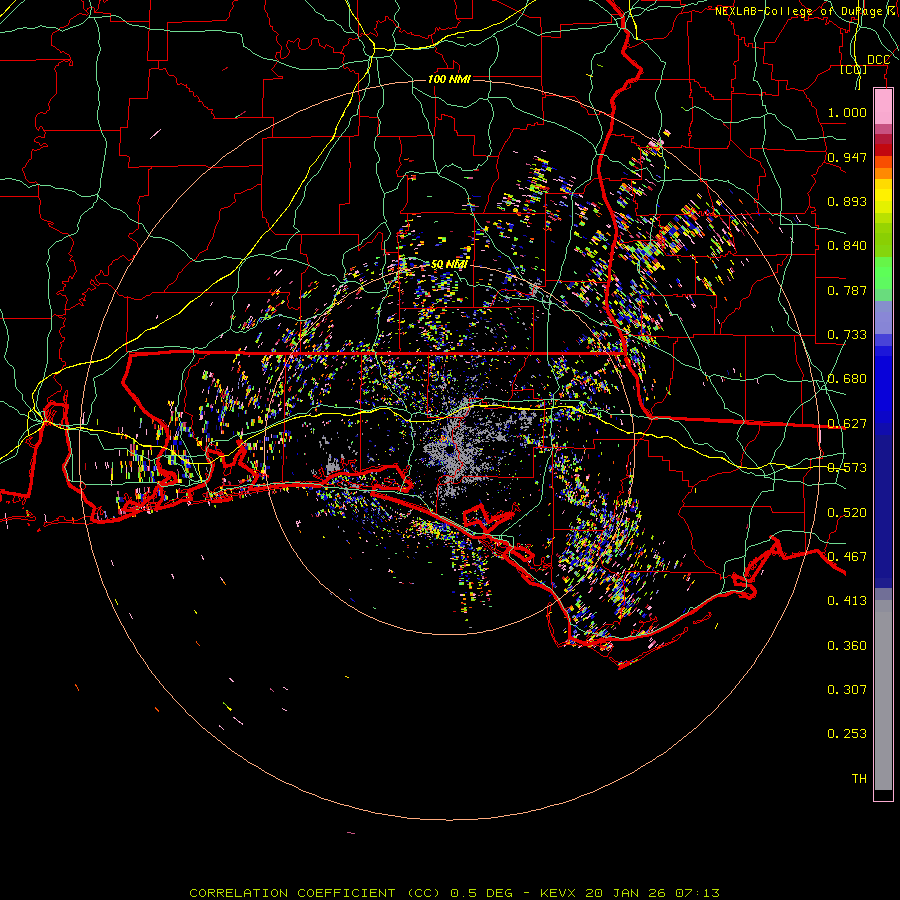
Task: Click the DCC label above the legend
Action: tap(878, 60)
